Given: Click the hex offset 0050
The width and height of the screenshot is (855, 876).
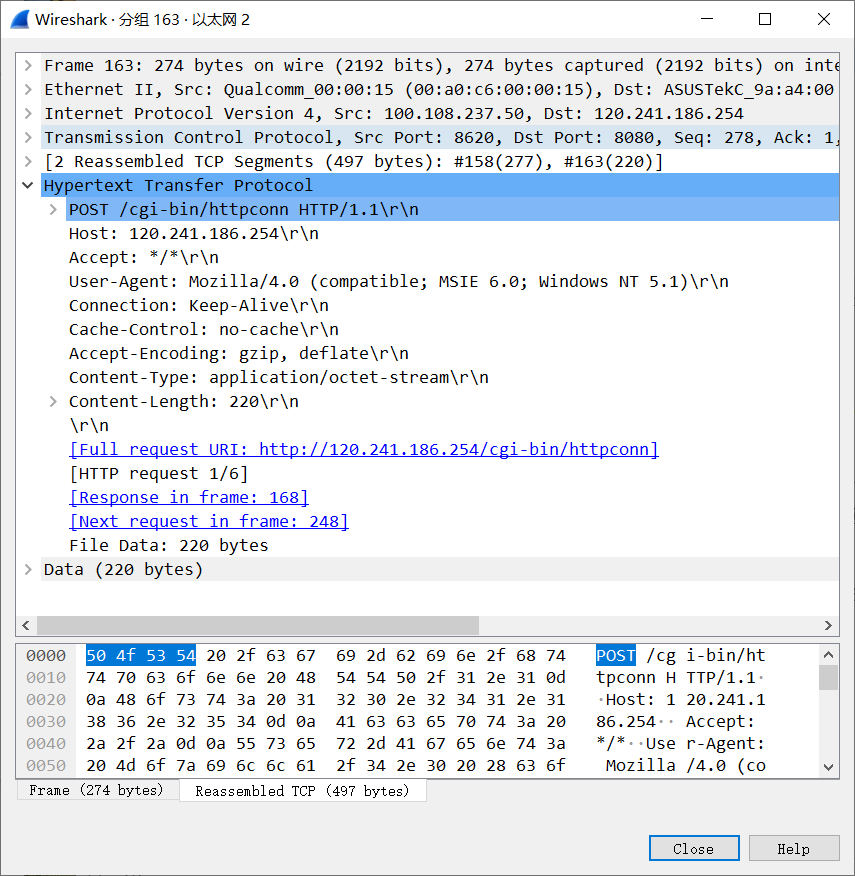Looking at the screenshot, I should tap(46, 766).
